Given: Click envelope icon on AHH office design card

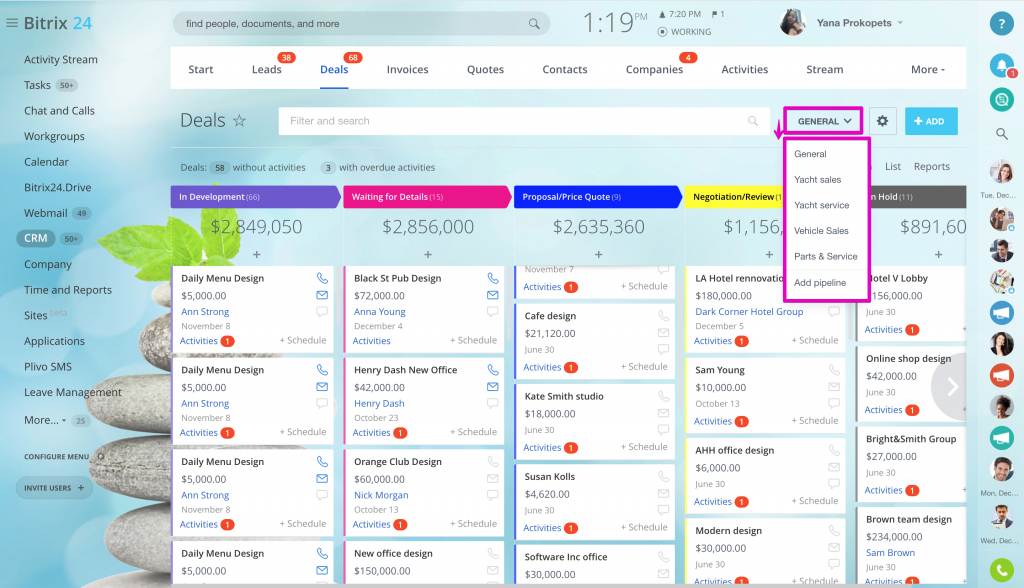Looking at the screenshot, I should tap(834, 466).
